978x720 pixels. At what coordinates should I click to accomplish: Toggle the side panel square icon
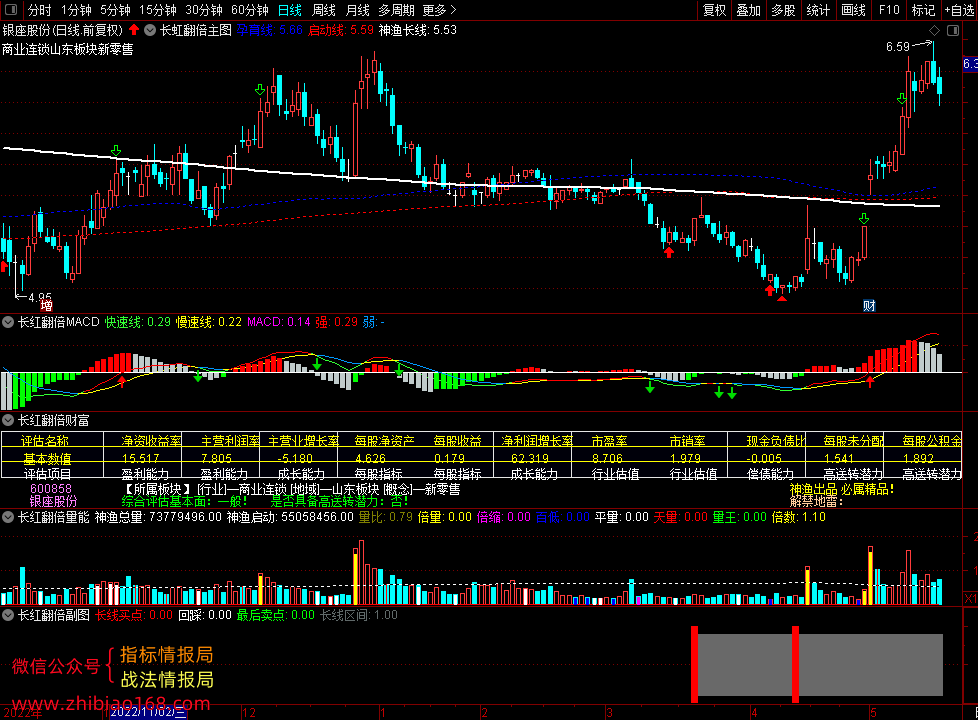click(x=952, y=31)
